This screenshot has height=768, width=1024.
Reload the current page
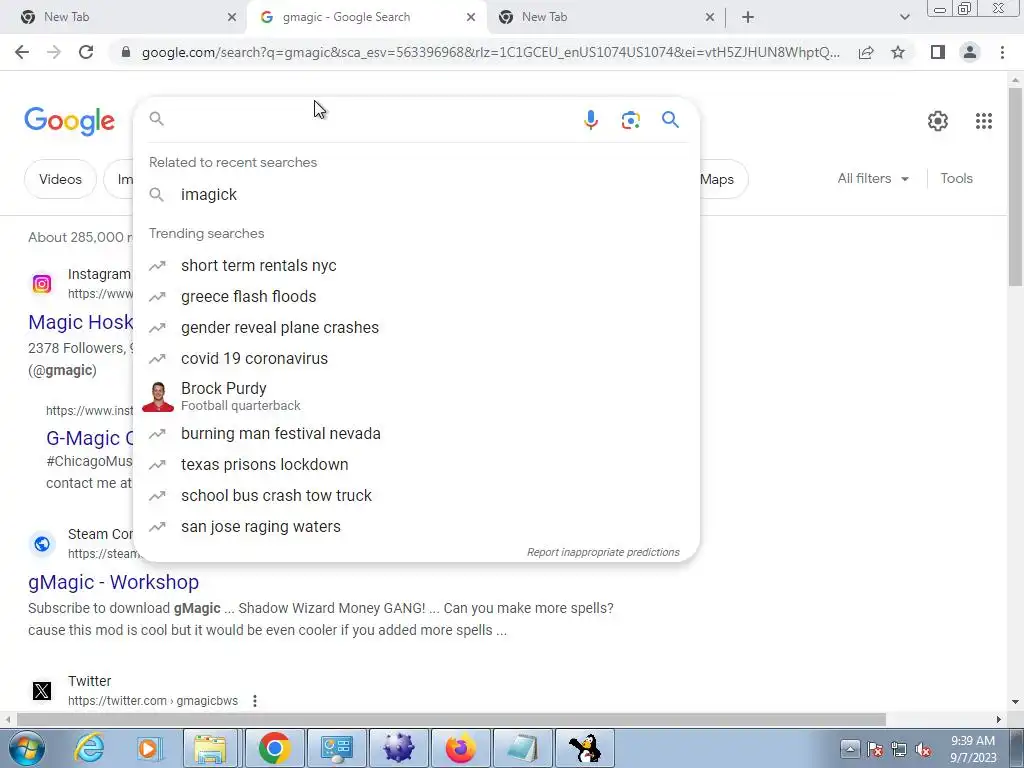point(86,52)
